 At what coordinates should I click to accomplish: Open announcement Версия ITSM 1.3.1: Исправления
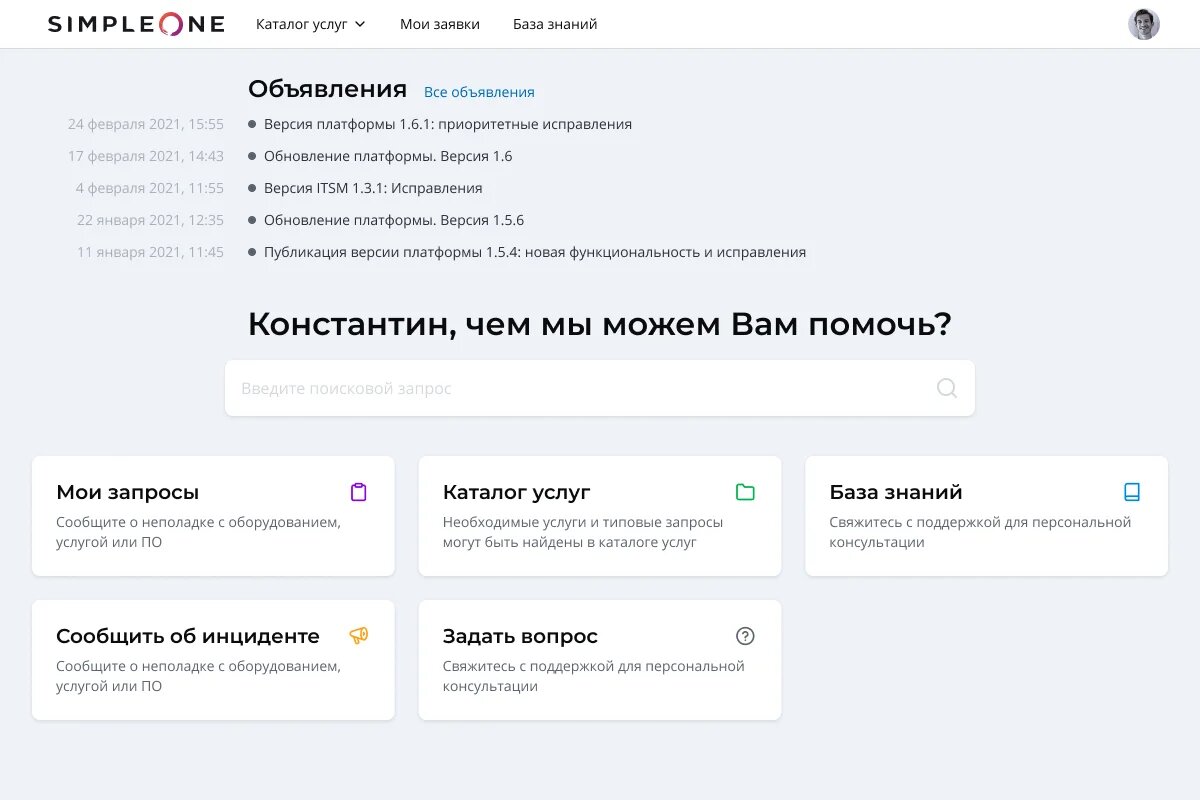coord(372,188)
